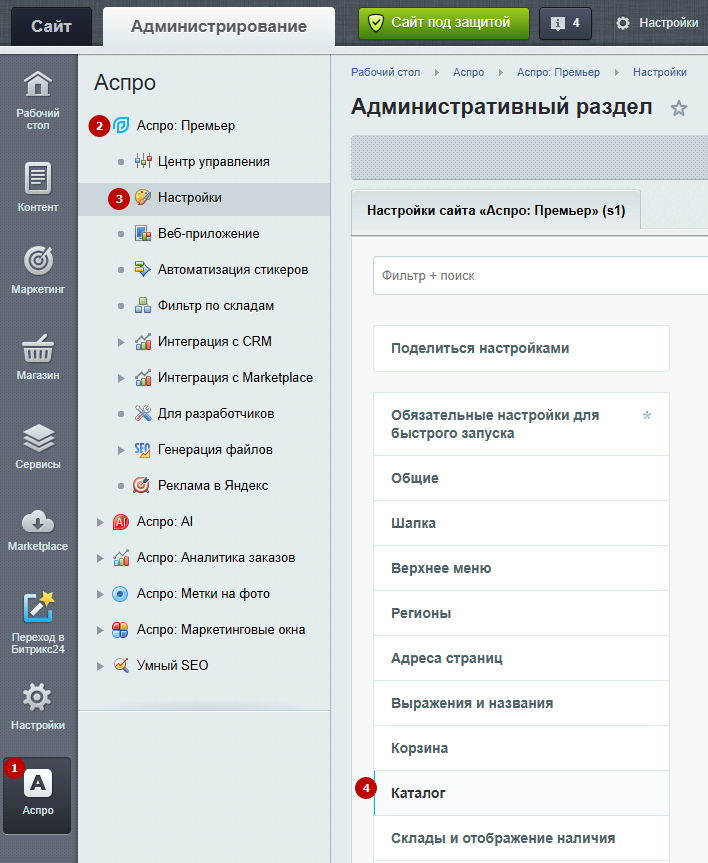Image resolution: width=708 pixels, height=863 pixels.
Task: Click Сайт под защитой button
Action: point(444,23)
